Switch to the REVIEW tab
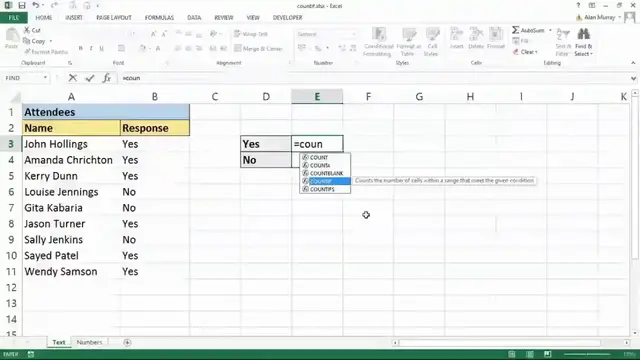The width and height of the screenshot is (640, 360). [x=224, y=18]
